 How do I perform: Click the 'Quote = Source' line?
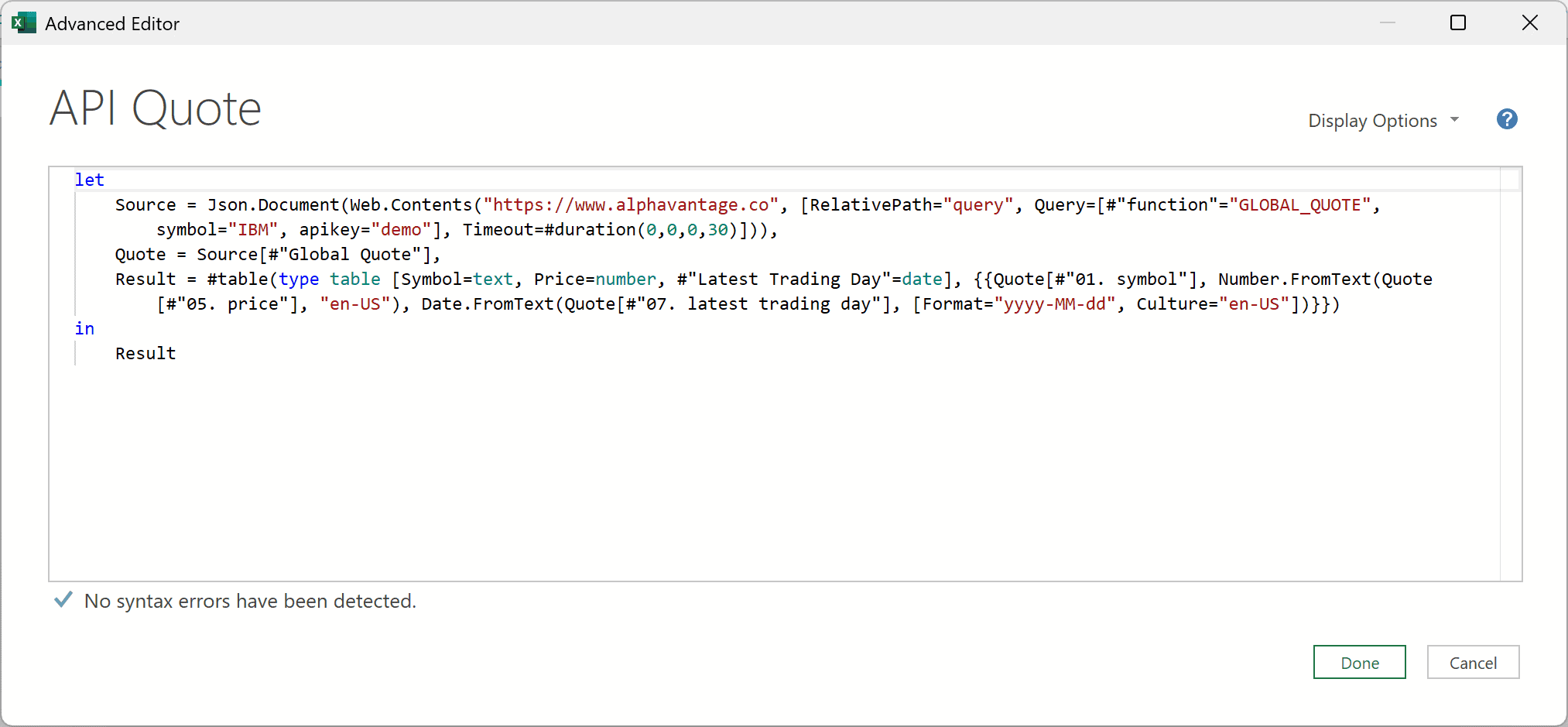coord(278,254)
